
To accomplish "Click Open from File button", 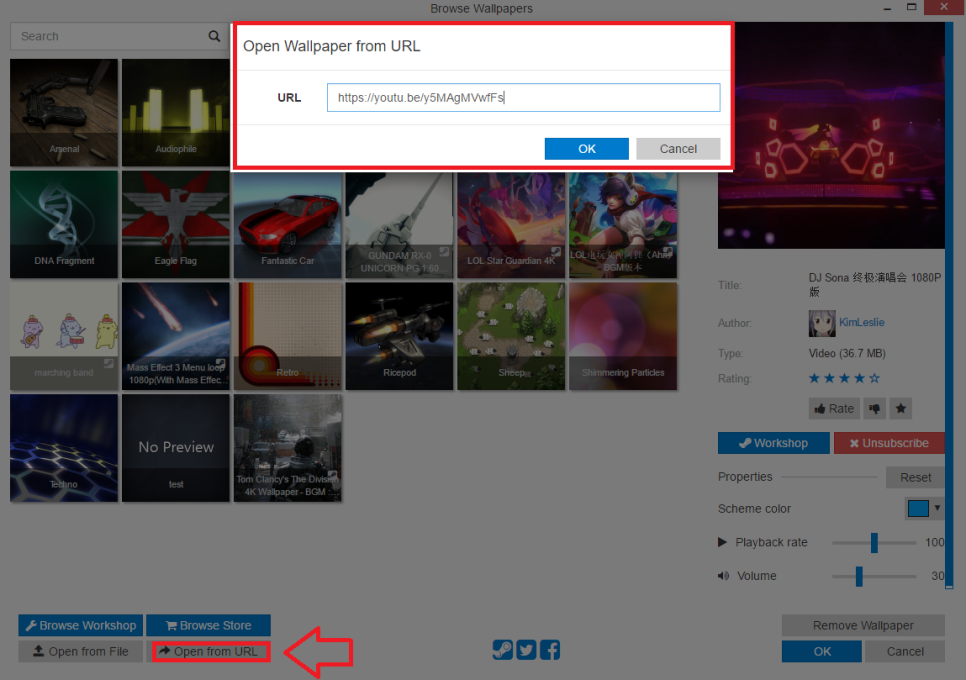I will click(81, 651).
